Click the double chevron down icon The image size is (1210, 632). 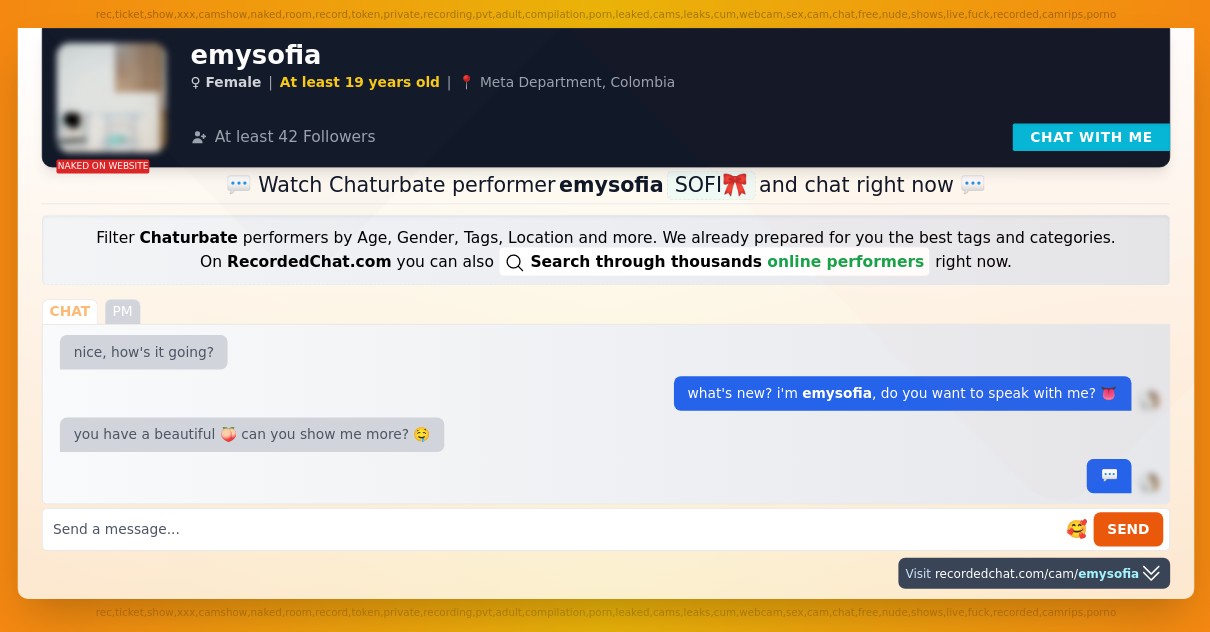tap(1152, 573)
